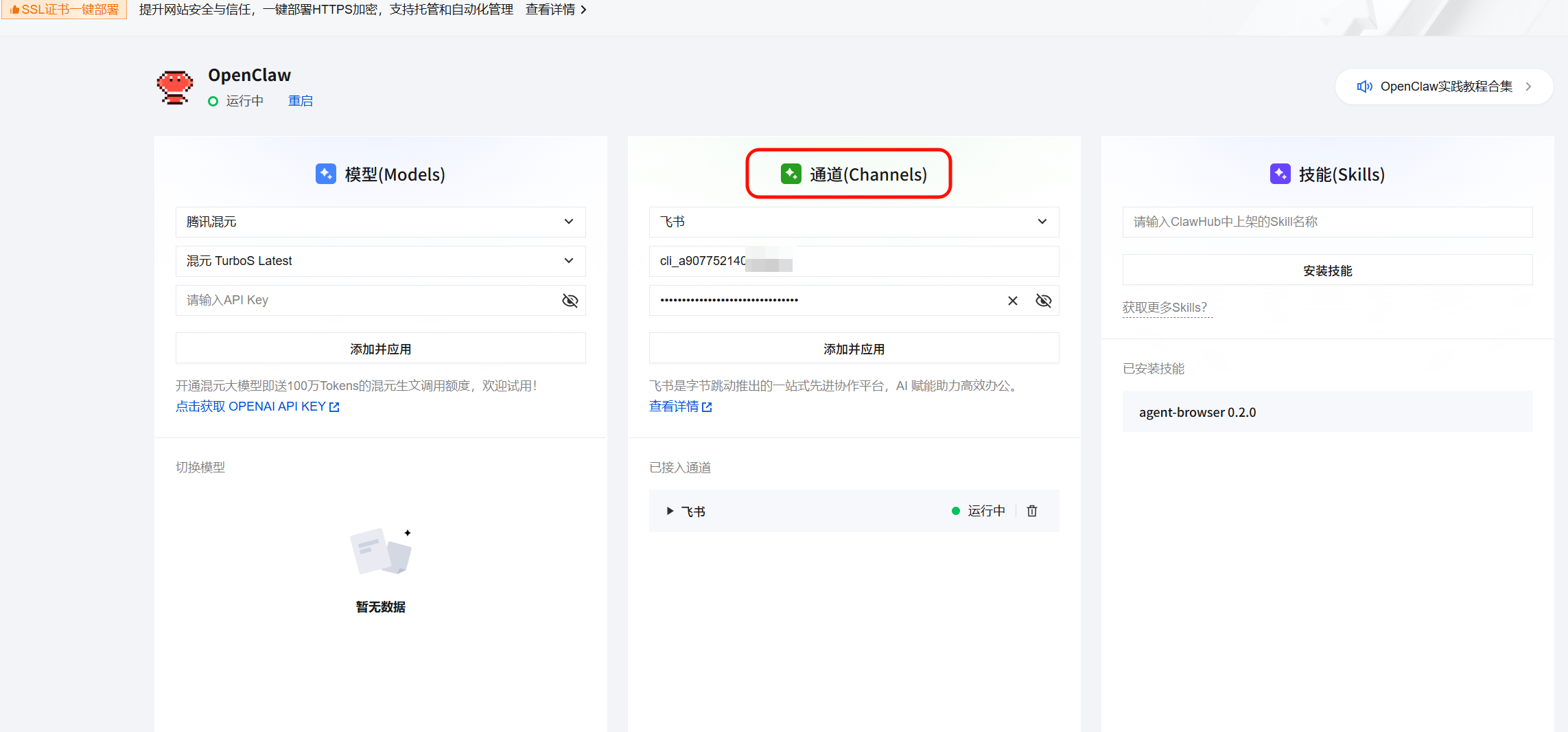Viewport: 1568px width, 732px height.
Task: Click the OpenClaw robot avatar
Action: coord(175,86)
